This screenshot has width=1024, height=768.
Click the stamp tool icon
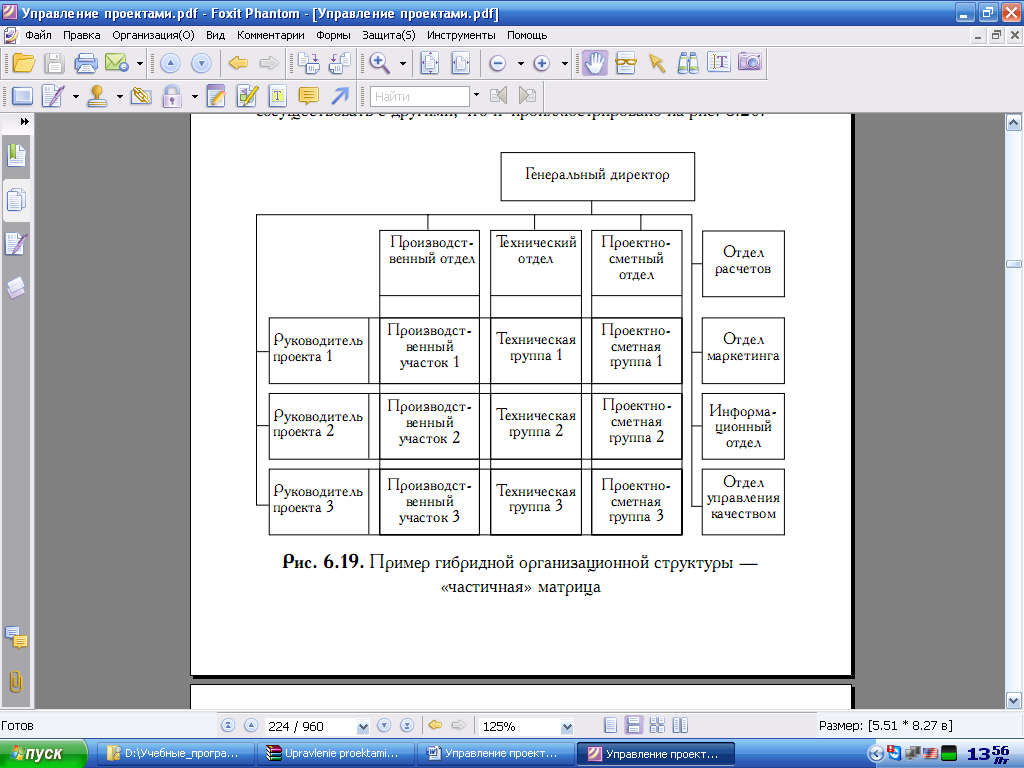click(97, 97)
